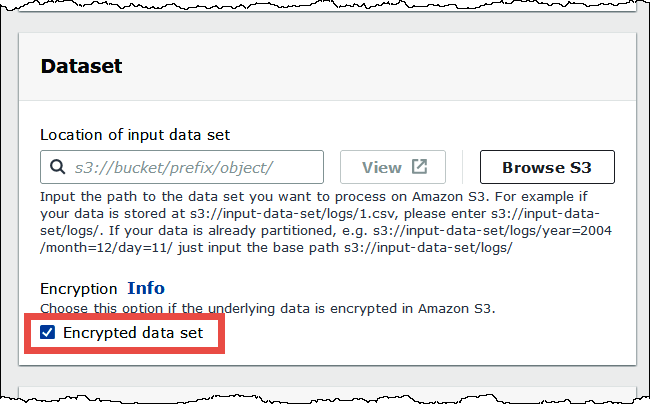Click the View button
This screenshot has height=404, width=651.
(x=392, y=167)
